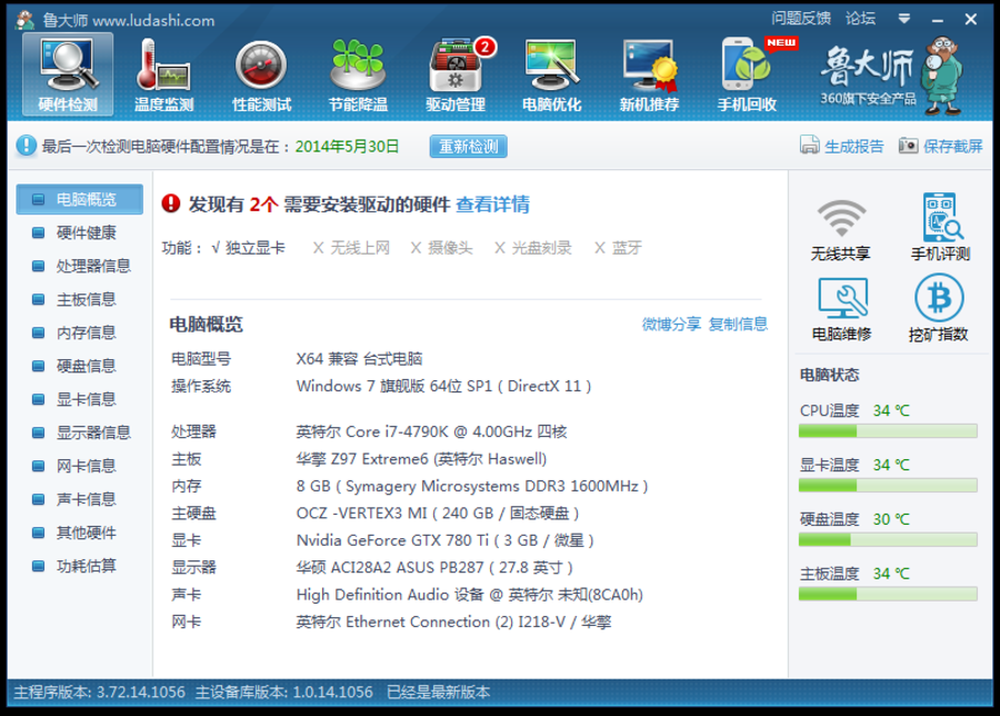This screenshot has height=716, width=1000.
Task: Click the red warning exclamation icon
Action: [x=171, y=203]
